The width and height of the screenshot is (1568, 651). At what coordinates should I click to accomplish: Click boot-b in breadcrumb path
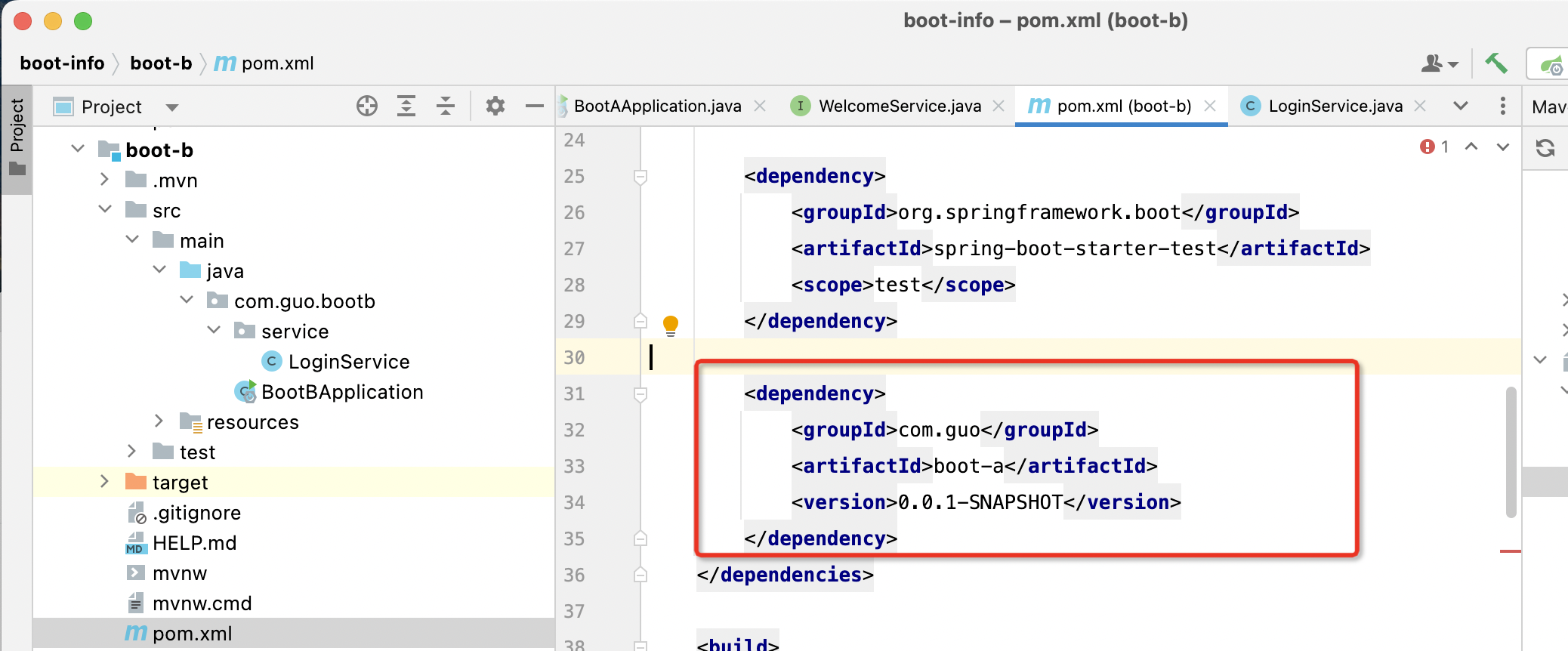(x=161, y=63)
